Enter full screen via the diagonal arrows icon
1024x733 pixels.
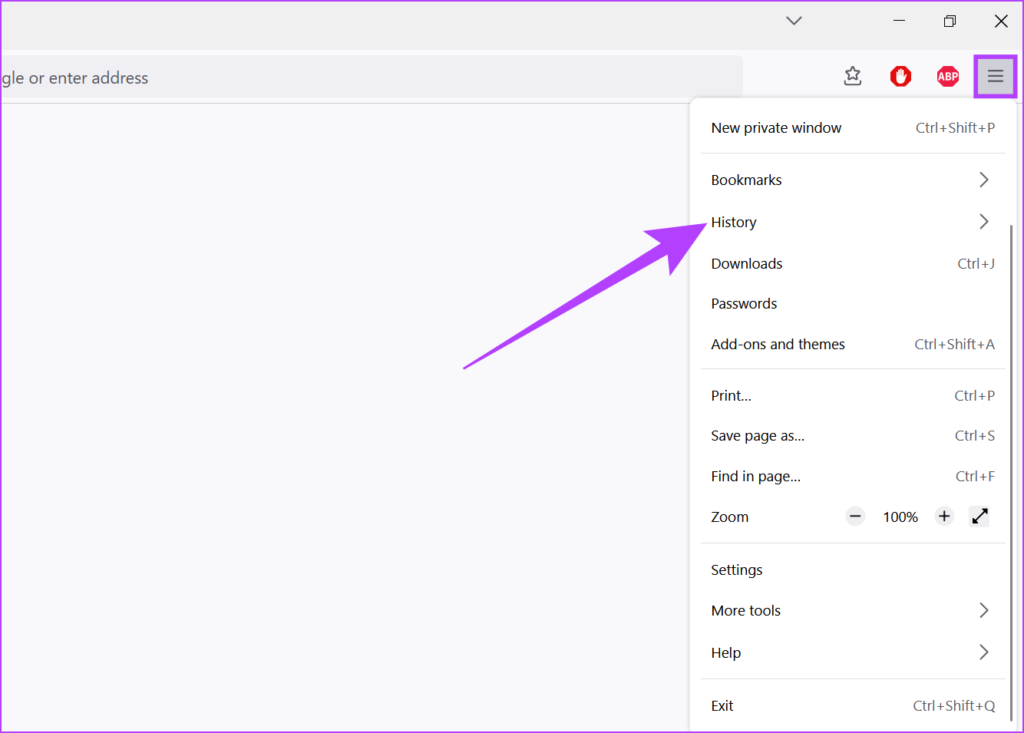979,516
